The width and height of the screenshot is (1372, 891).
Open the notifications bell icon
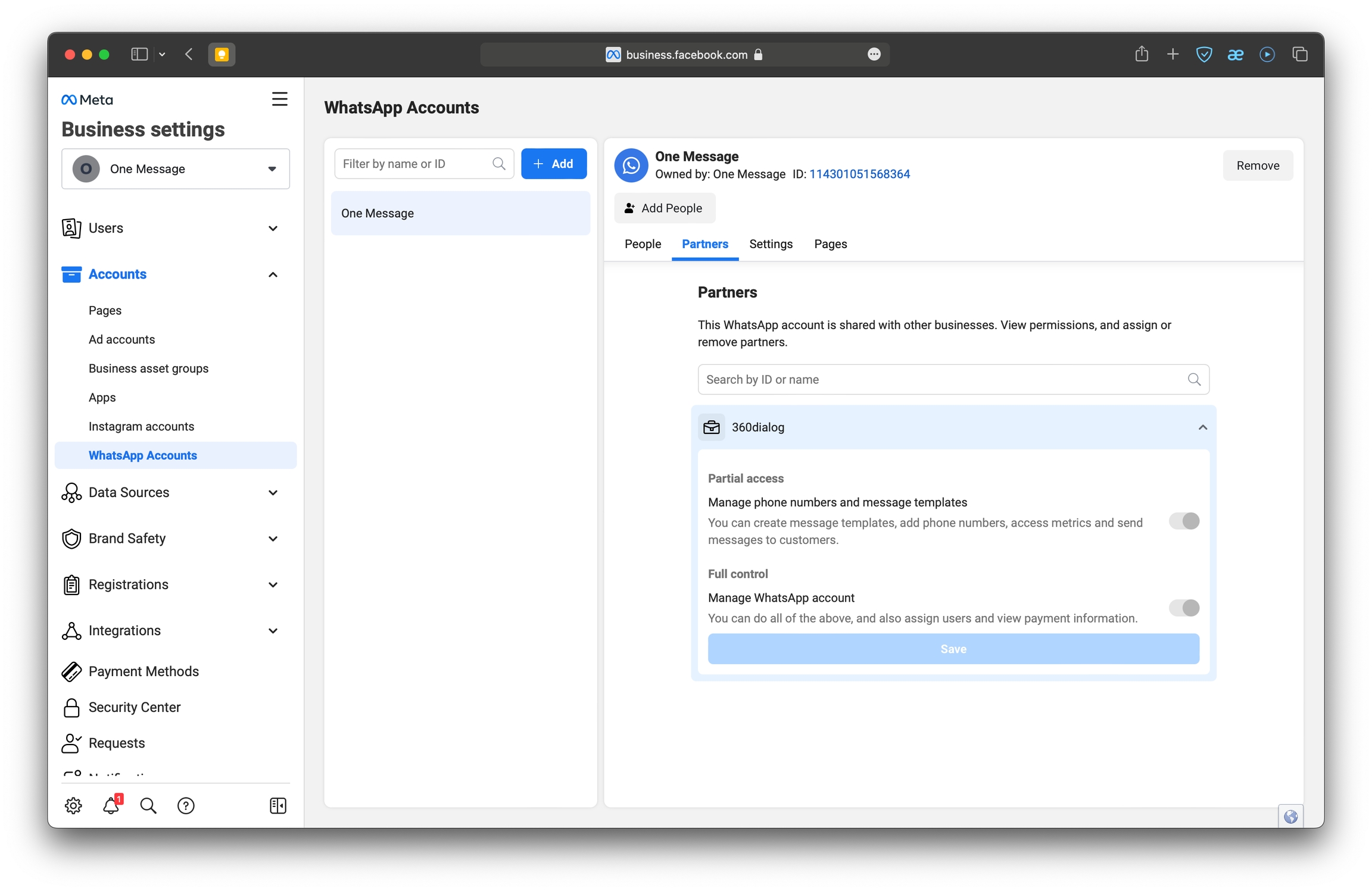[111, 805]
